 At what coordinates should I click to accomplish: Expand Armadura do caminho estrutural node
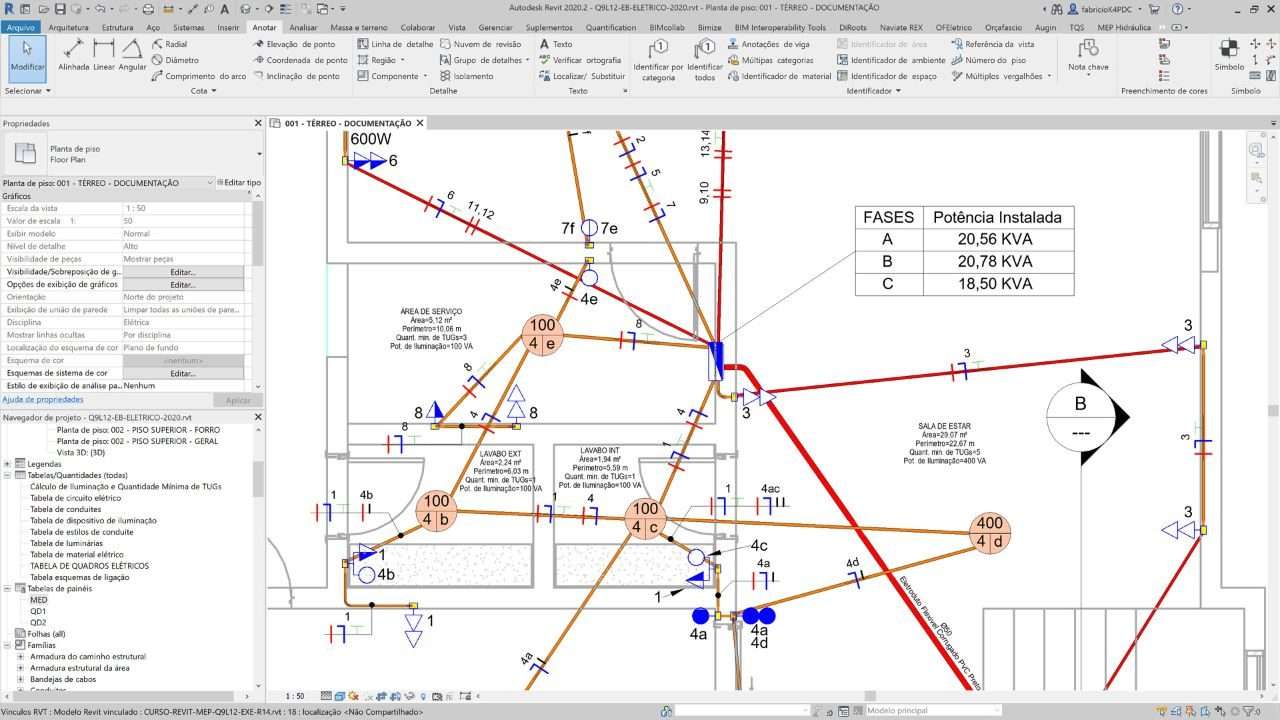pos(20,657)
